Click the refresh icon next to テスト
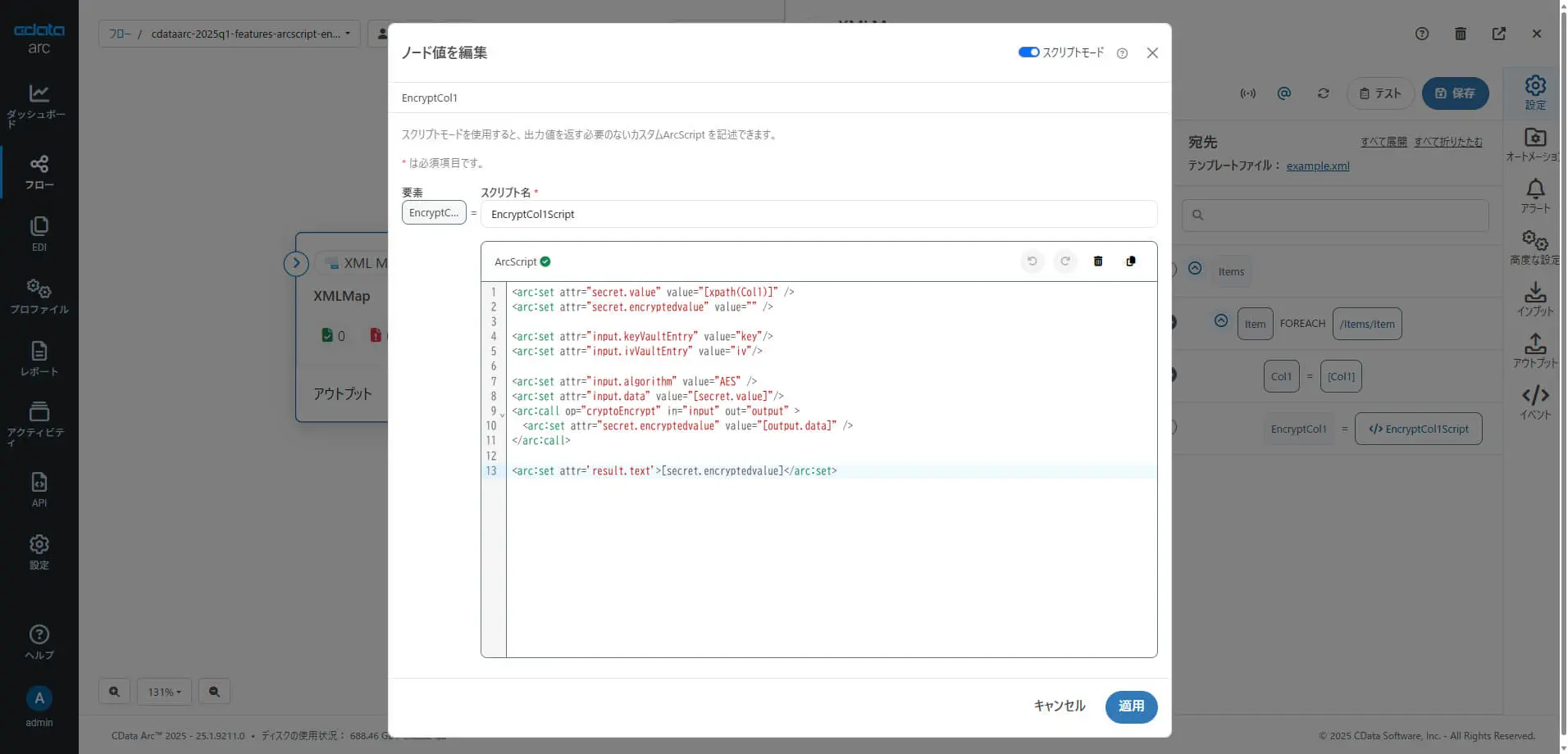Viewport: 1568px width, 754px height. click(x=1324, y=93)
